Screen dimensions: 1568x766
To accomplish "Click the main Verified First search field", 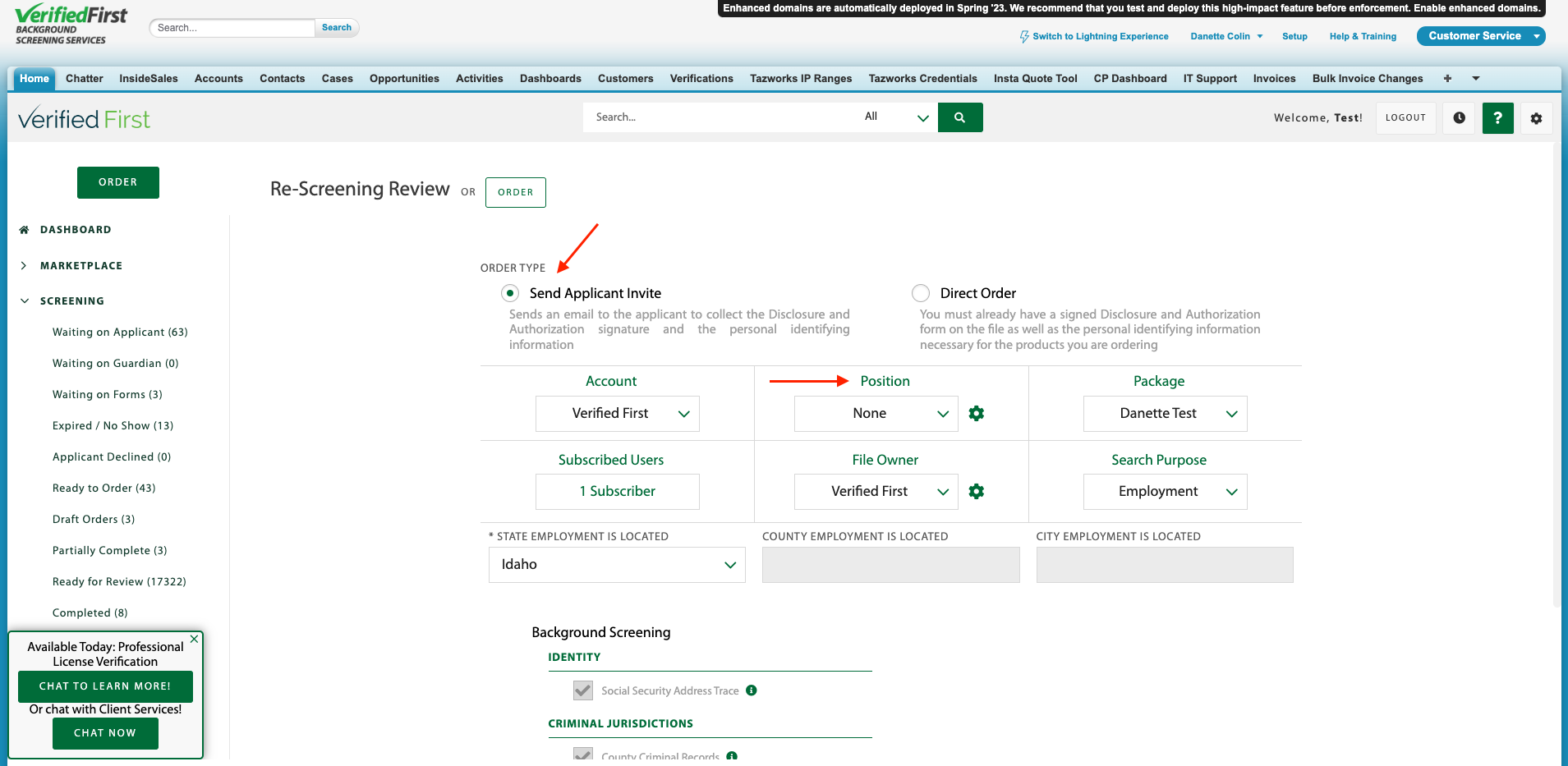I will point(720,117).
